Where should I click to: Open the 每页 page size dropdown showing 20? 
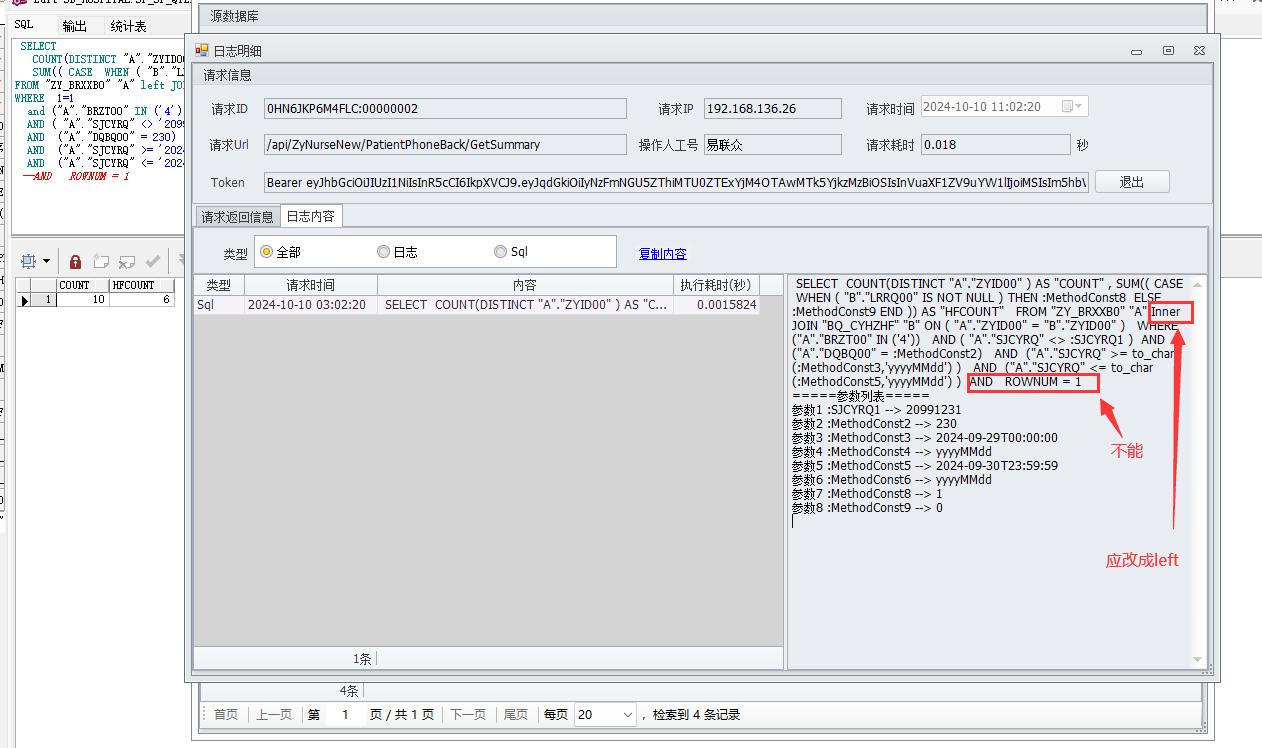click(605, 715)
